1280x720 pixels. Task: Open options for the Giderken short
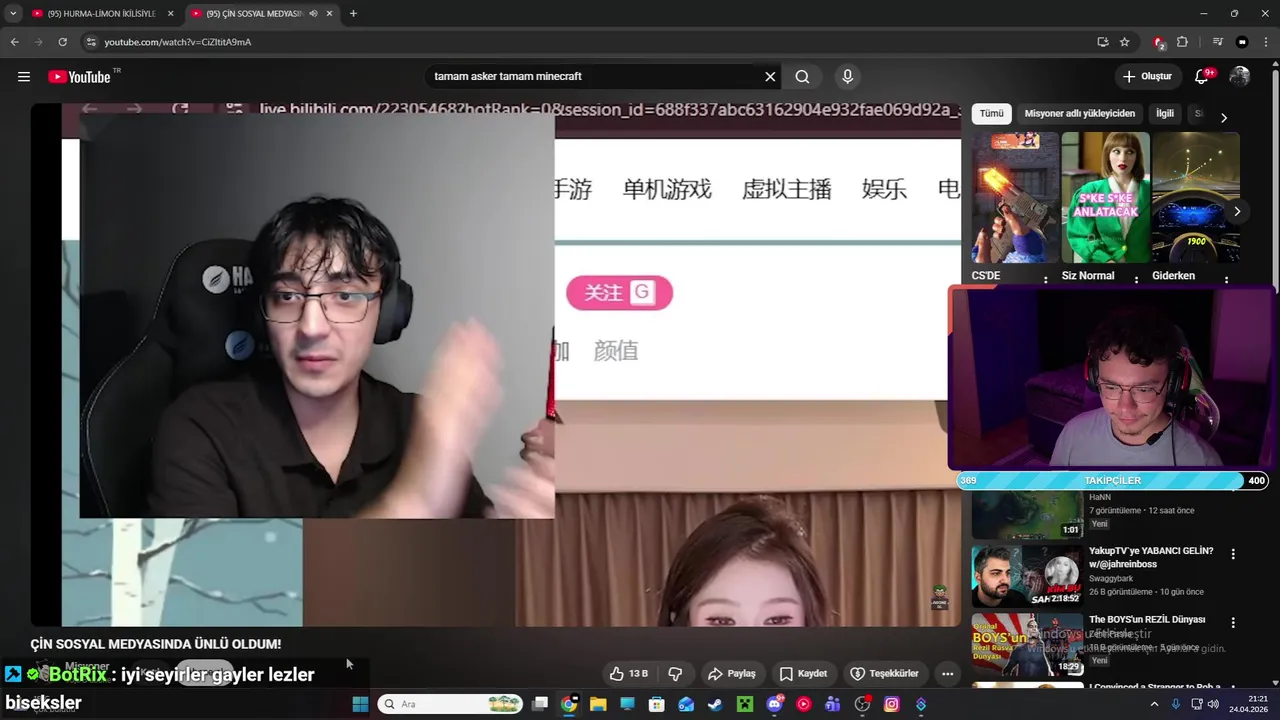point(1227,278)
